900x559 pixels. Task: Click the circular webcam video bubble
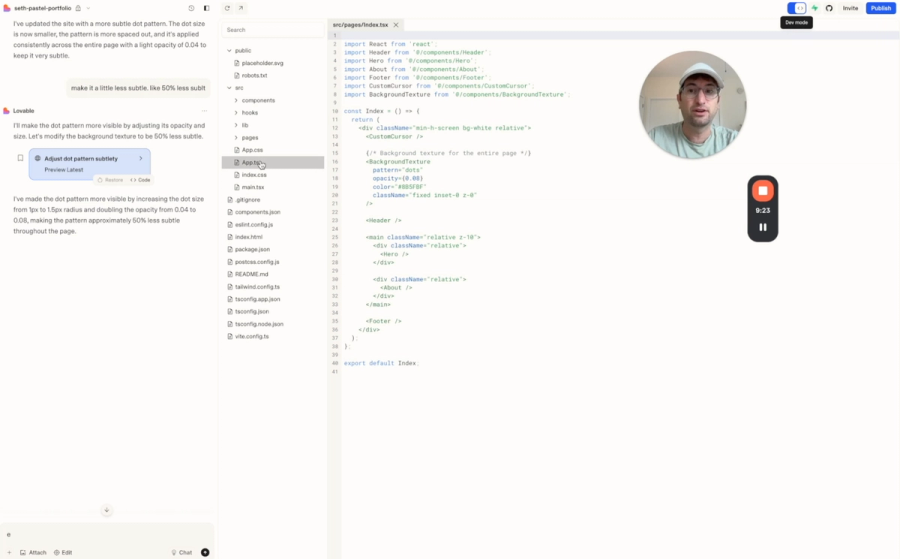point(693,105)
